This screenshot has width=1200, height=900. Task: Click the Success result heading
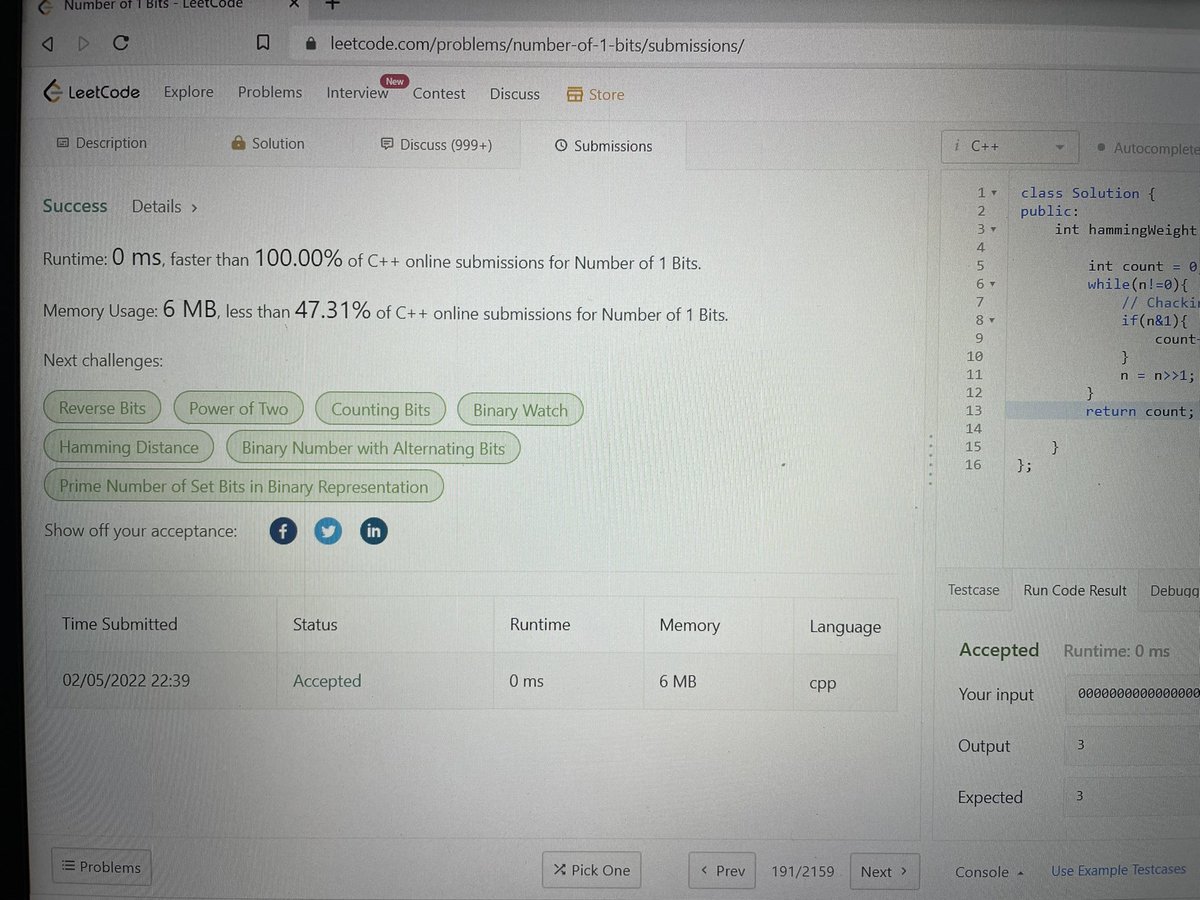[x=75, y=206]
